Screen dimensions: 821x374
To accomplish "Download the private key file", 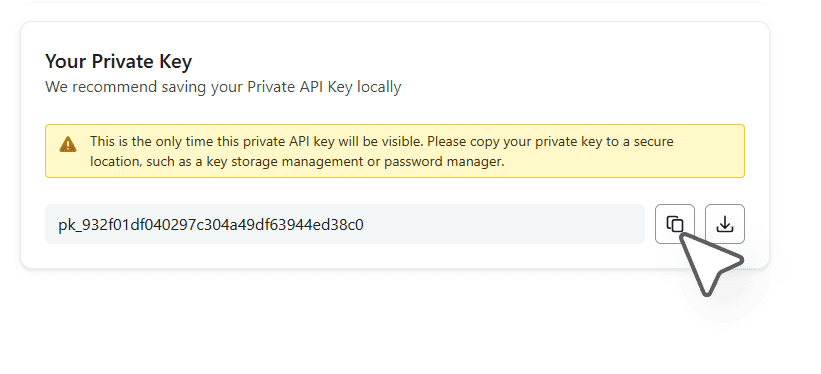I will (x=725, y=224).
